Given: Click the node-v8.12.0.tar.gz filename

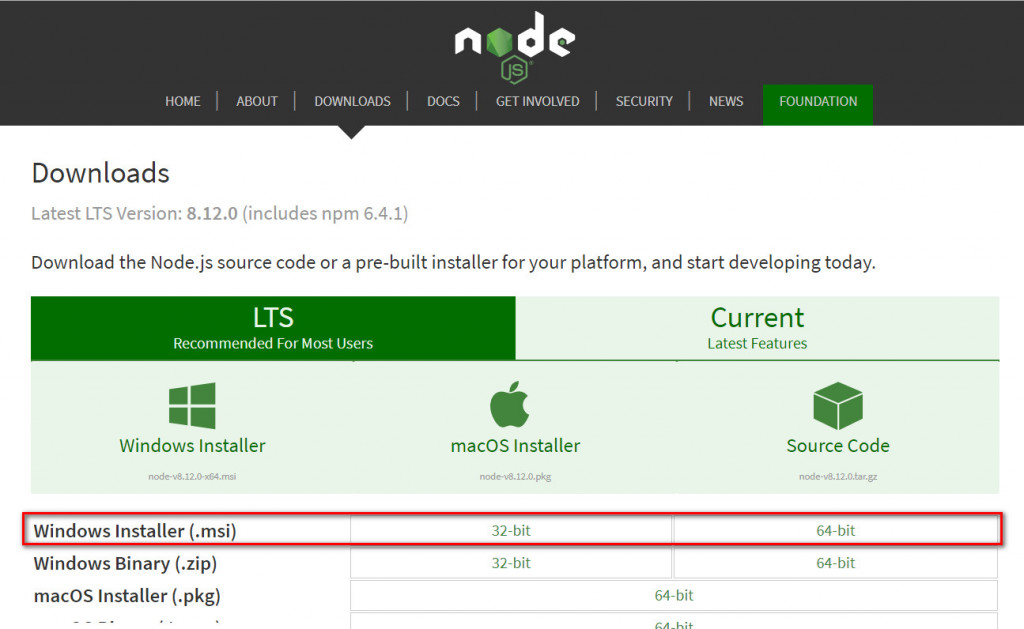Looking at the screenshot, I should tap(838, 476).
